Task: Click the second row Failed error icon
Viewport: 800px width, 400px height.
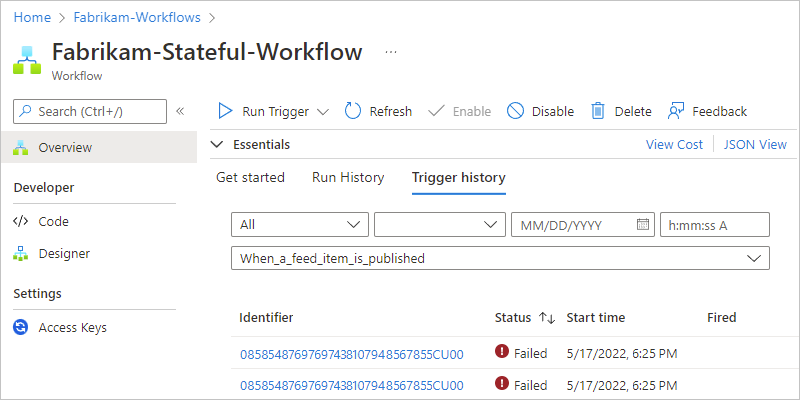Action: (502, 383)
